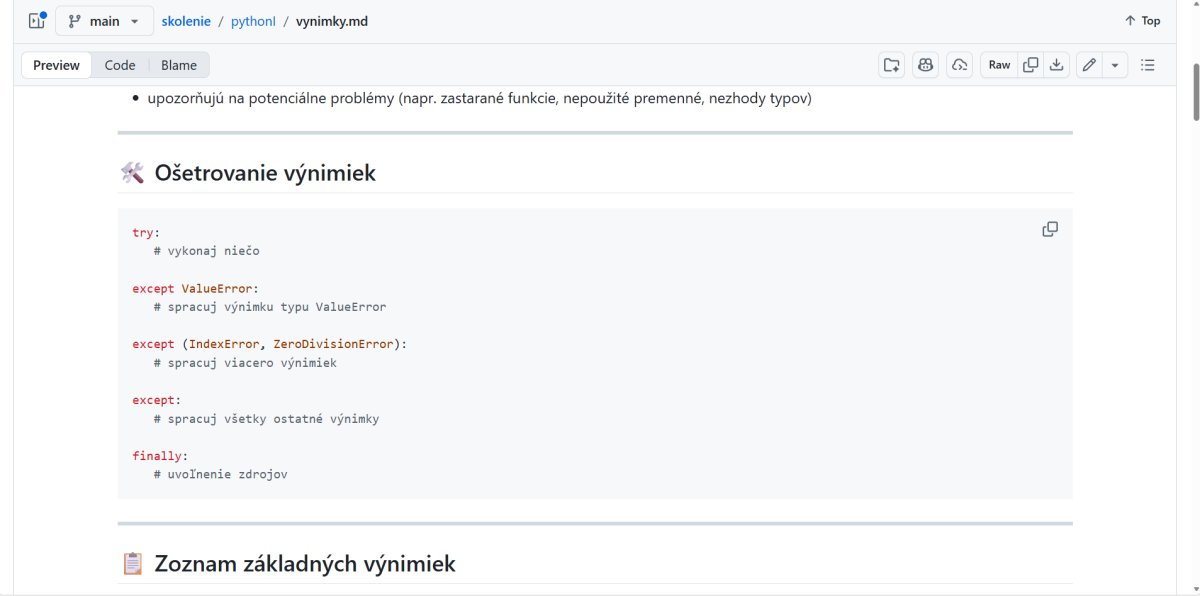
Task: Switch to the Code tab
Action: (120, 65)
